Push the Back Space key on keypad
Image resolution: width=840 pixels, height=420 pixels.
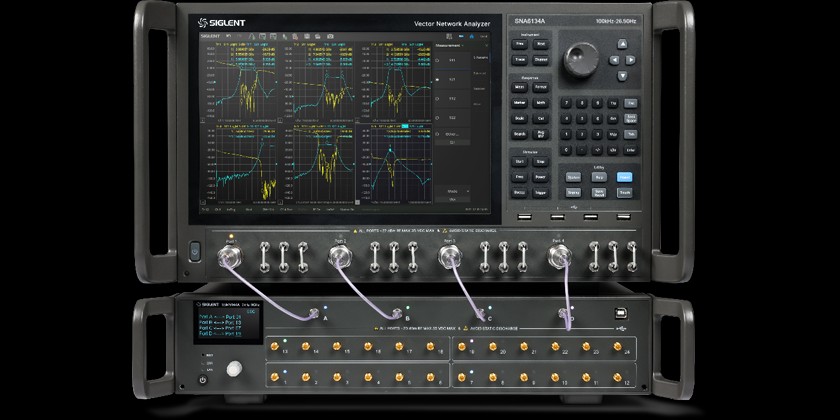pos(631,118)
